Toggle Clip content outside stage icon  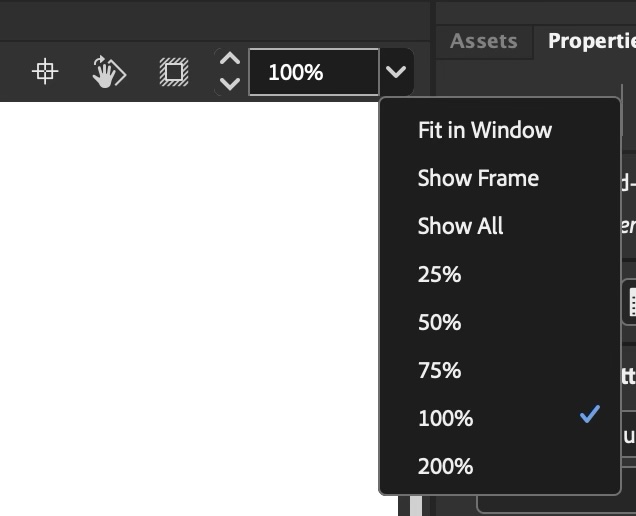174,72
